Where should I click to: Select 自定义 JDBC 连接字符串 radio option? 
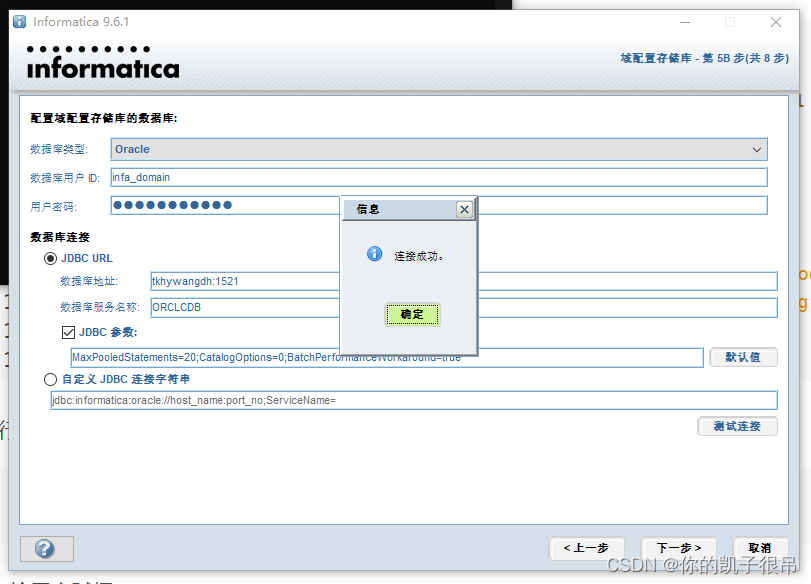pyautogui.click(x=50, y=380)
